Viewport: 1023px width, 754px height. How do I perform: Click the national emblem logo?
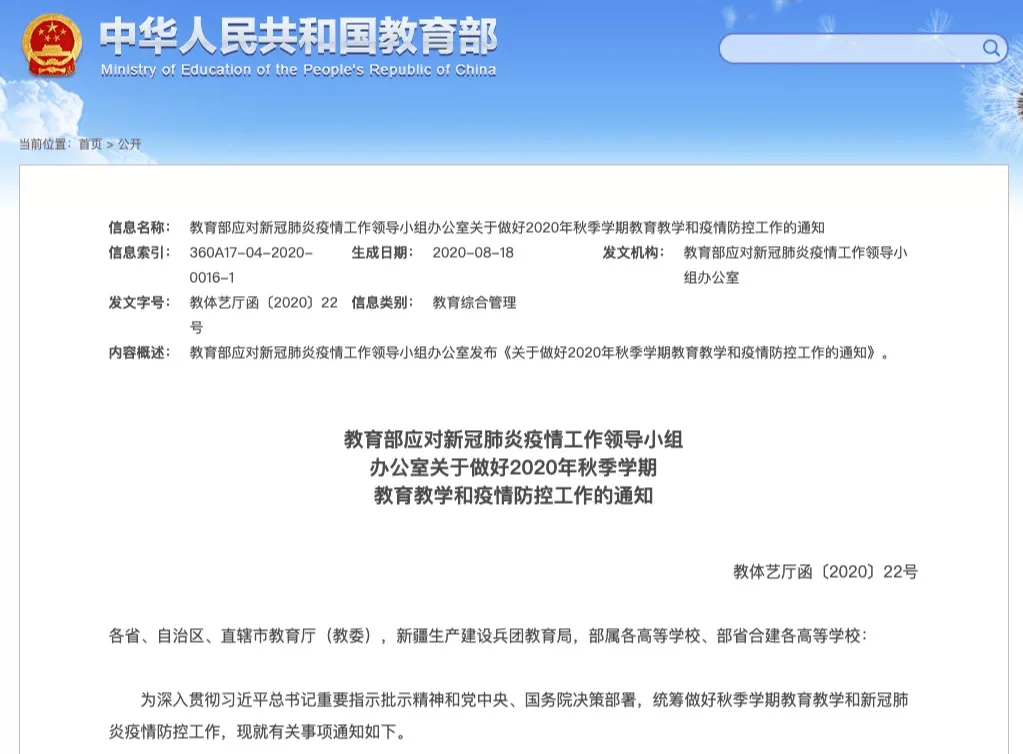53,46
